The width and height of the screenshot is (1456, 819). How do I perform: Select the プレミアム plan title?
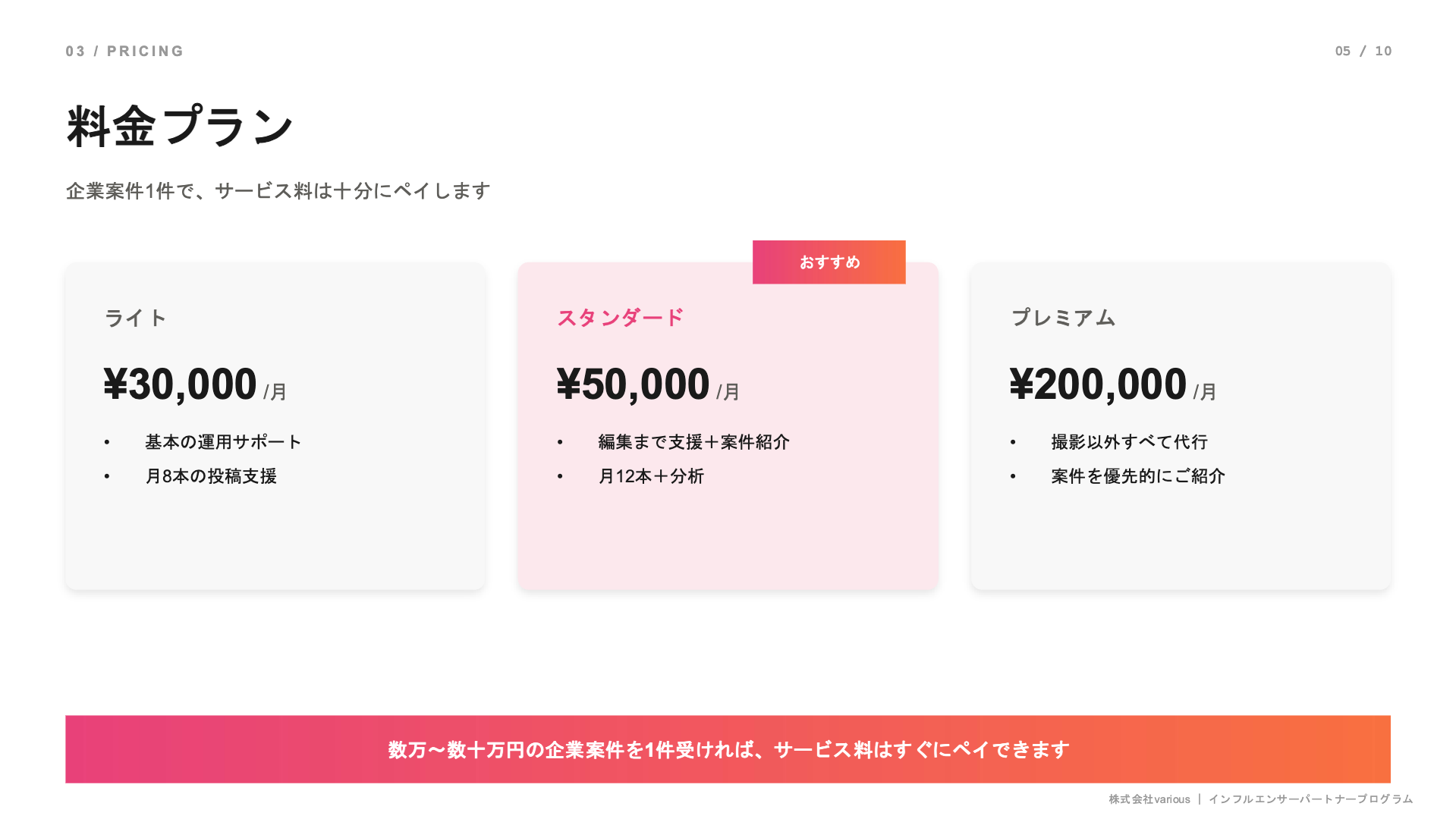[x=1063, y=318]
